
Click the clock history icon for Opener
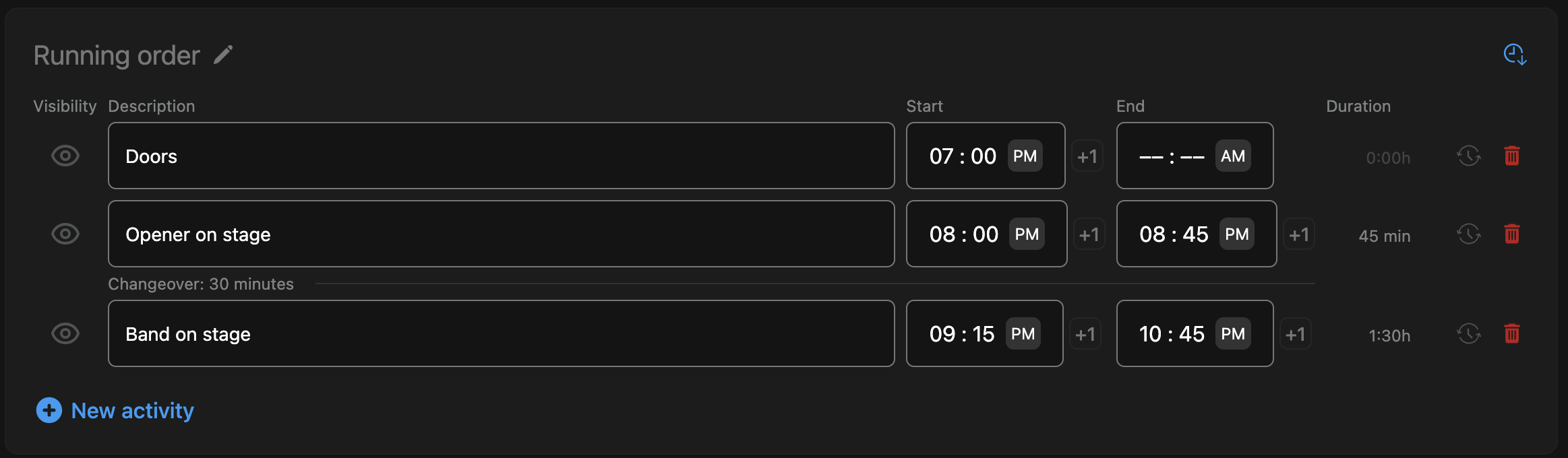pos(1468,234)
